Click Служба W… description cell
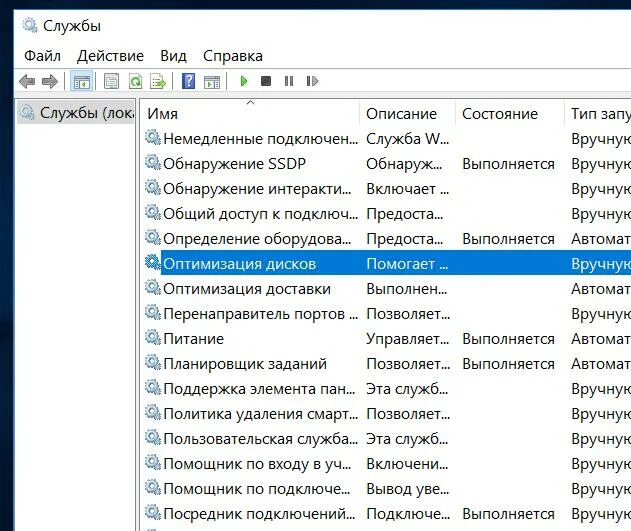This screenshot has width=631, height=531. 408,139
